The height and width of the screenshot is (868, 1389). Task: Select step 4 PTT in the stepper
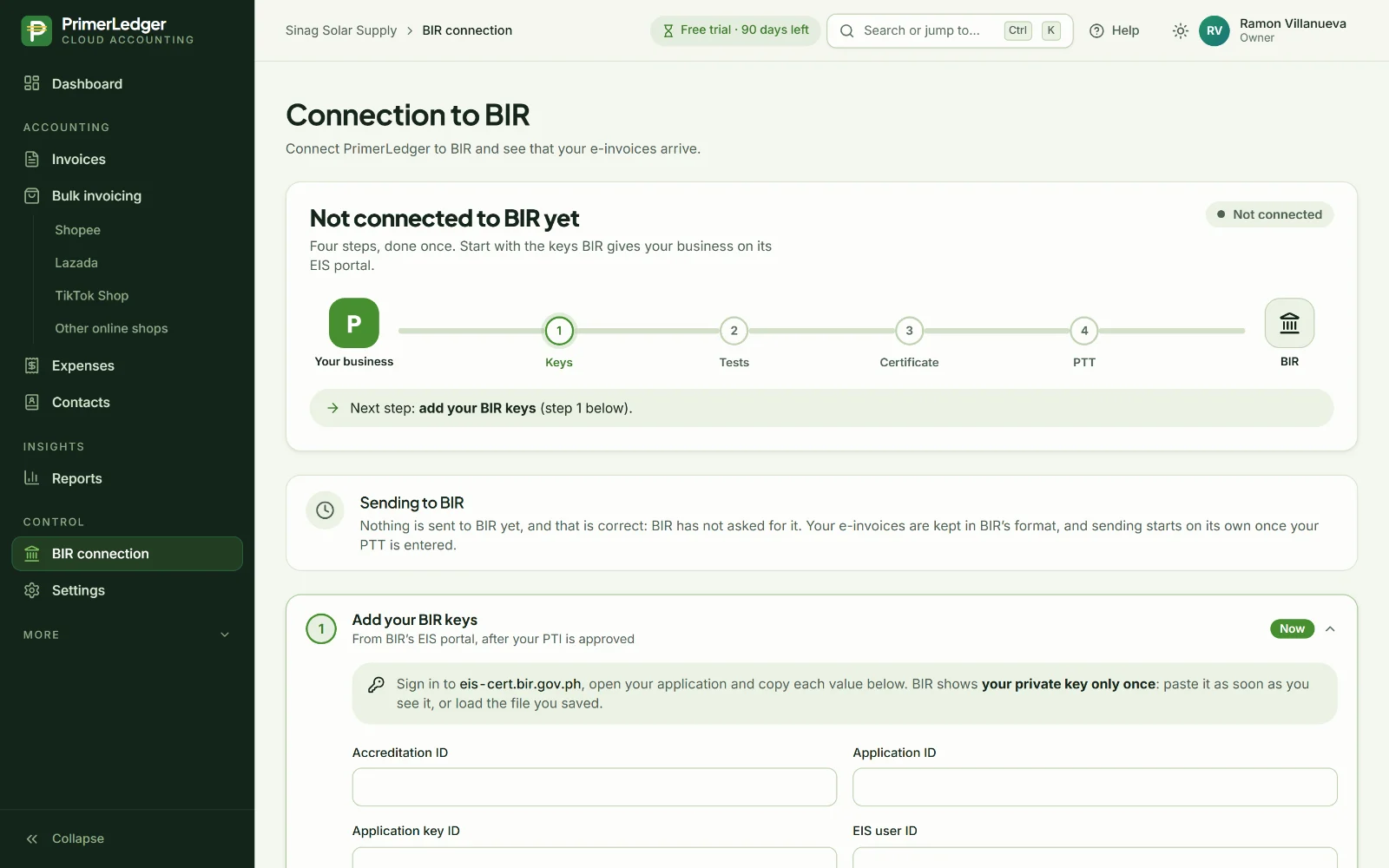(1084, 331)
